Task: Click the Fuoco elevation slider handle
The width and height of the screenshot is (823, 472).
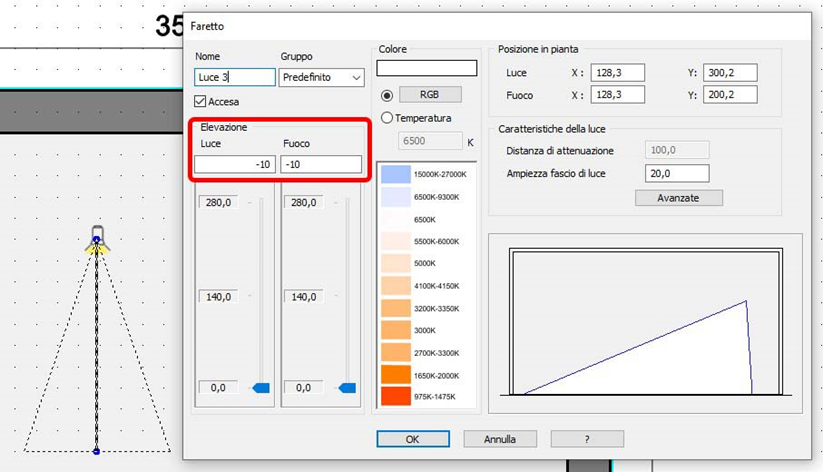Action: 347,388
